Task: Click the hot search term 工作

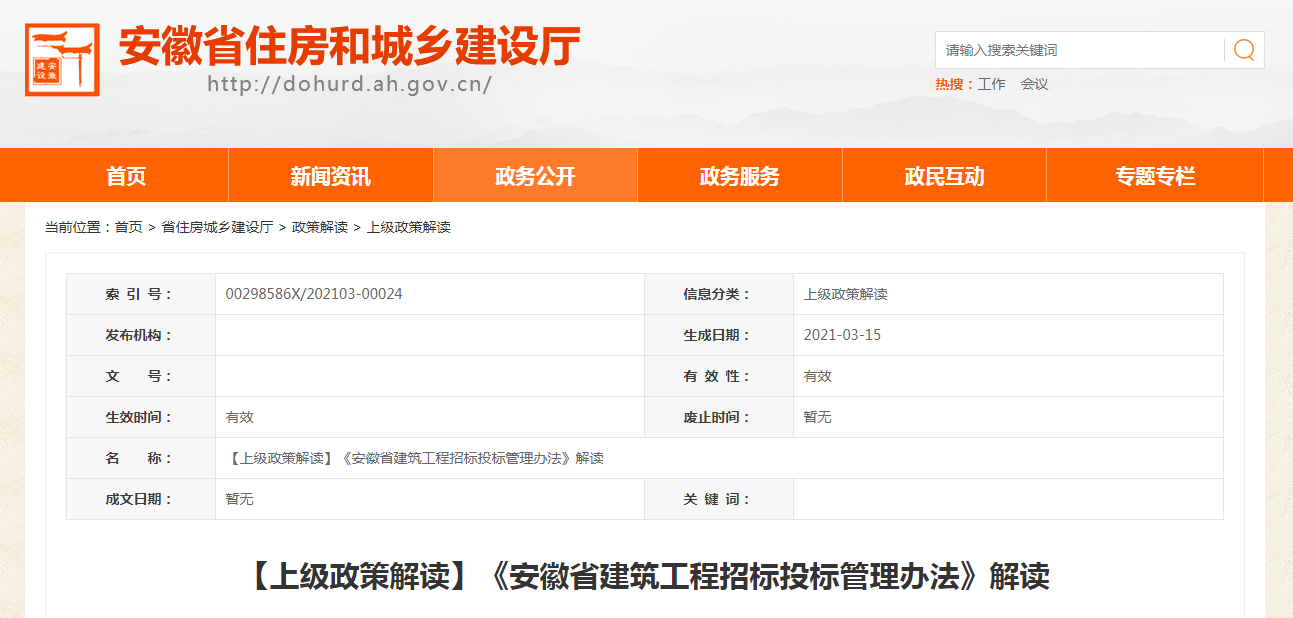Action: pyautogui.click(x=992, y=85)
